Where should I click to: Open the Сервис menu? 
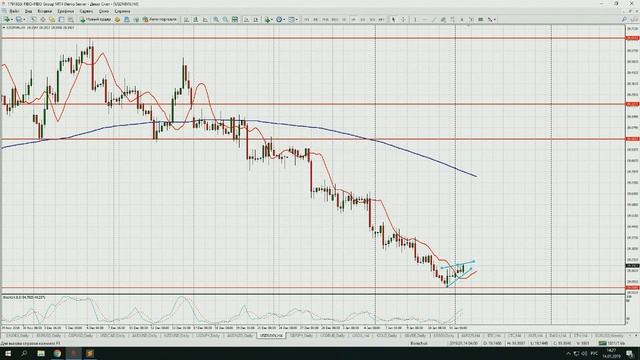click(86, 11)
